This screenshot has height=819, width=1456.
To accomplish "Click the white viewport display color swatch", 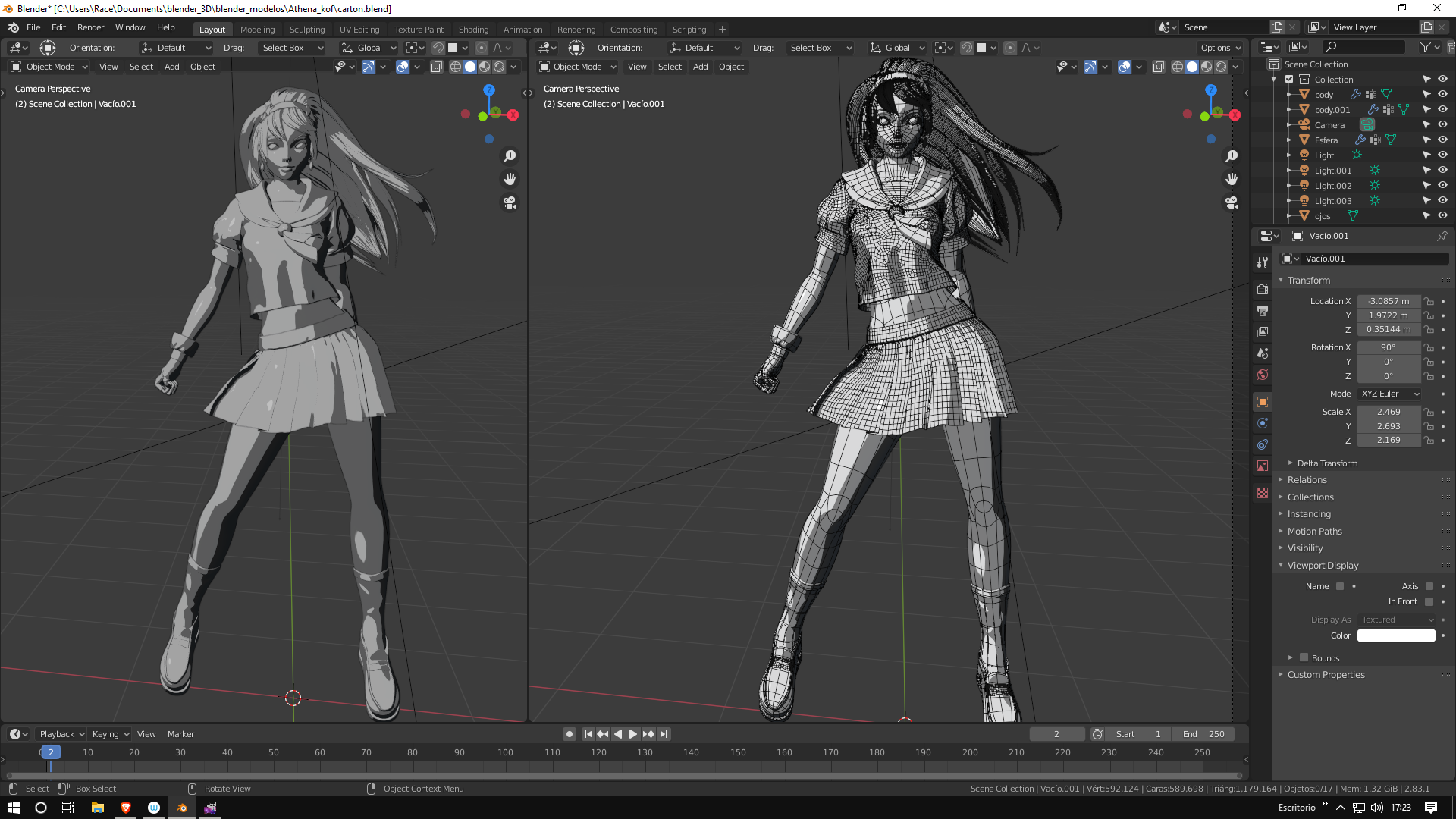I will tap(1395, 635).
